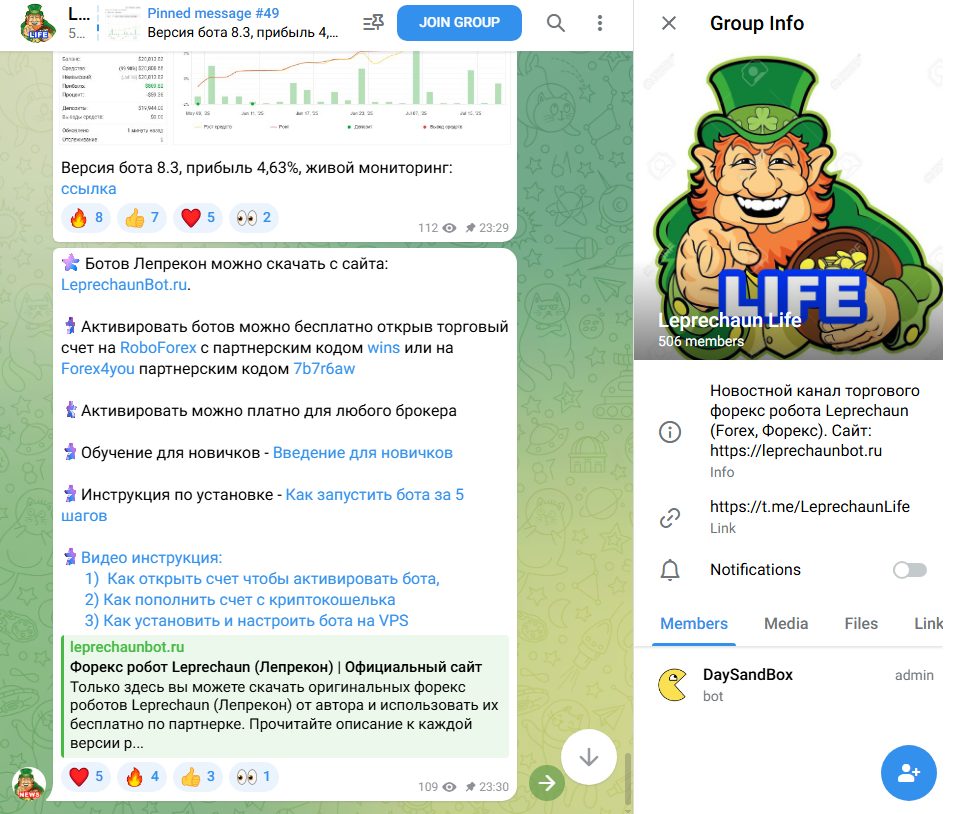
Task: Open the pinned messages list icon
Action: (x=373, y=23)
